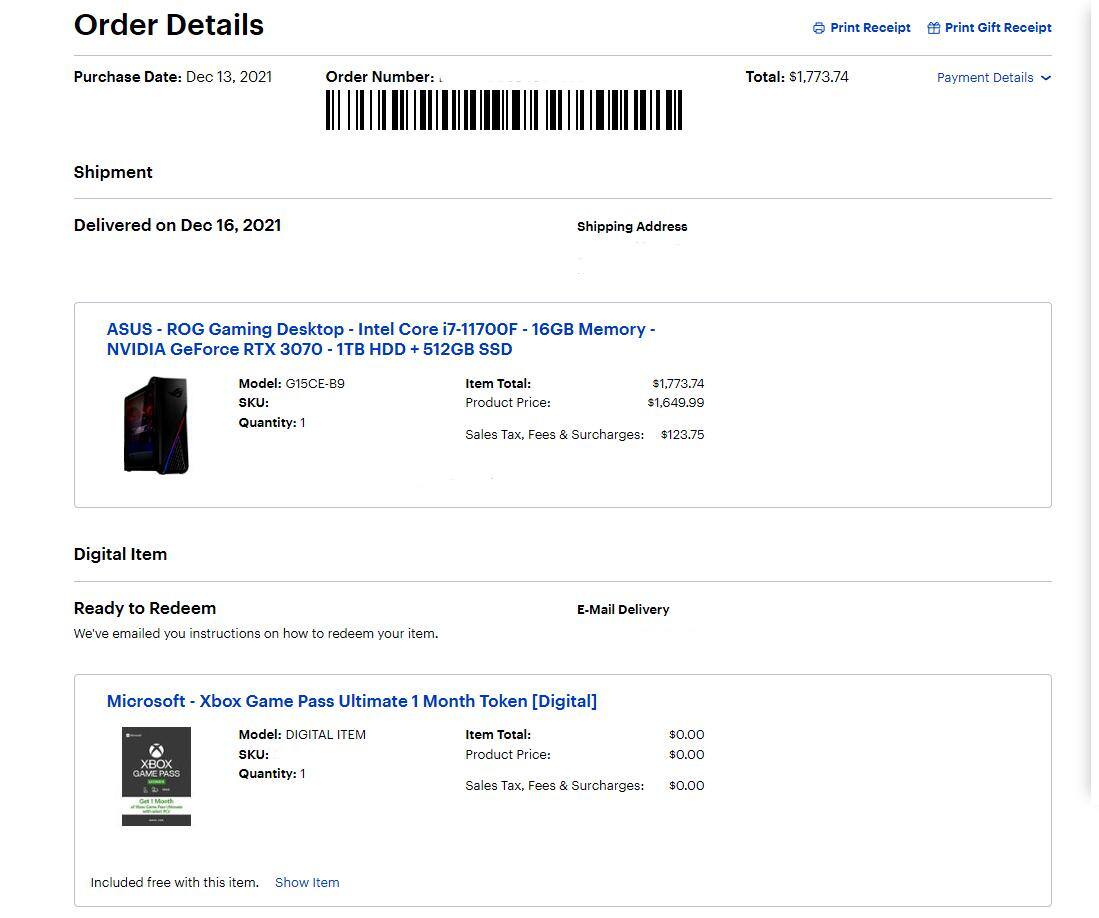Viewport: 1099px width, 918px height.
Task: Open the Xbox Game Pass Ultimate product link
Action: point(352,700)
